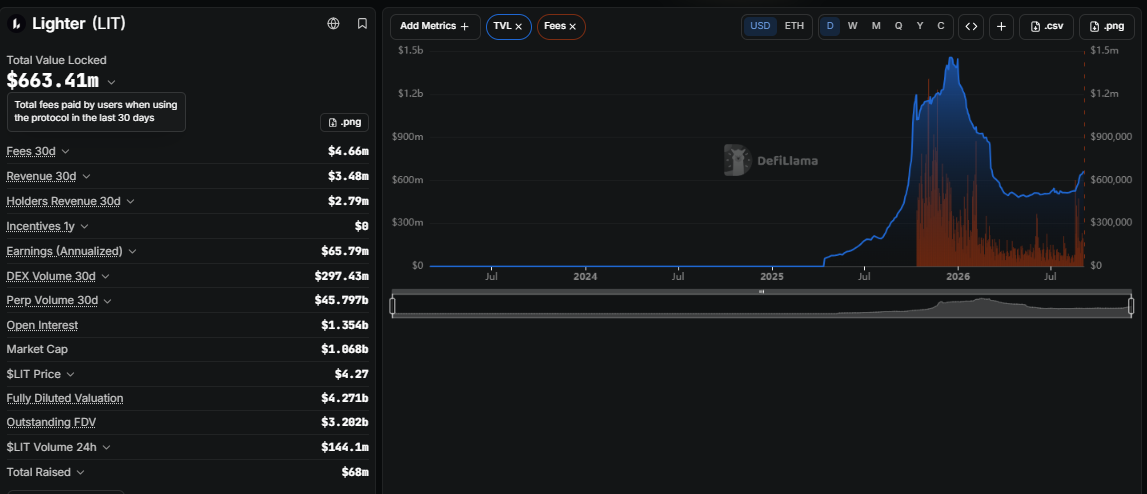Viewport: 1147px width, 494px height.
Task: Expand the Perp Volume 30d row
Action: [107, 301]
